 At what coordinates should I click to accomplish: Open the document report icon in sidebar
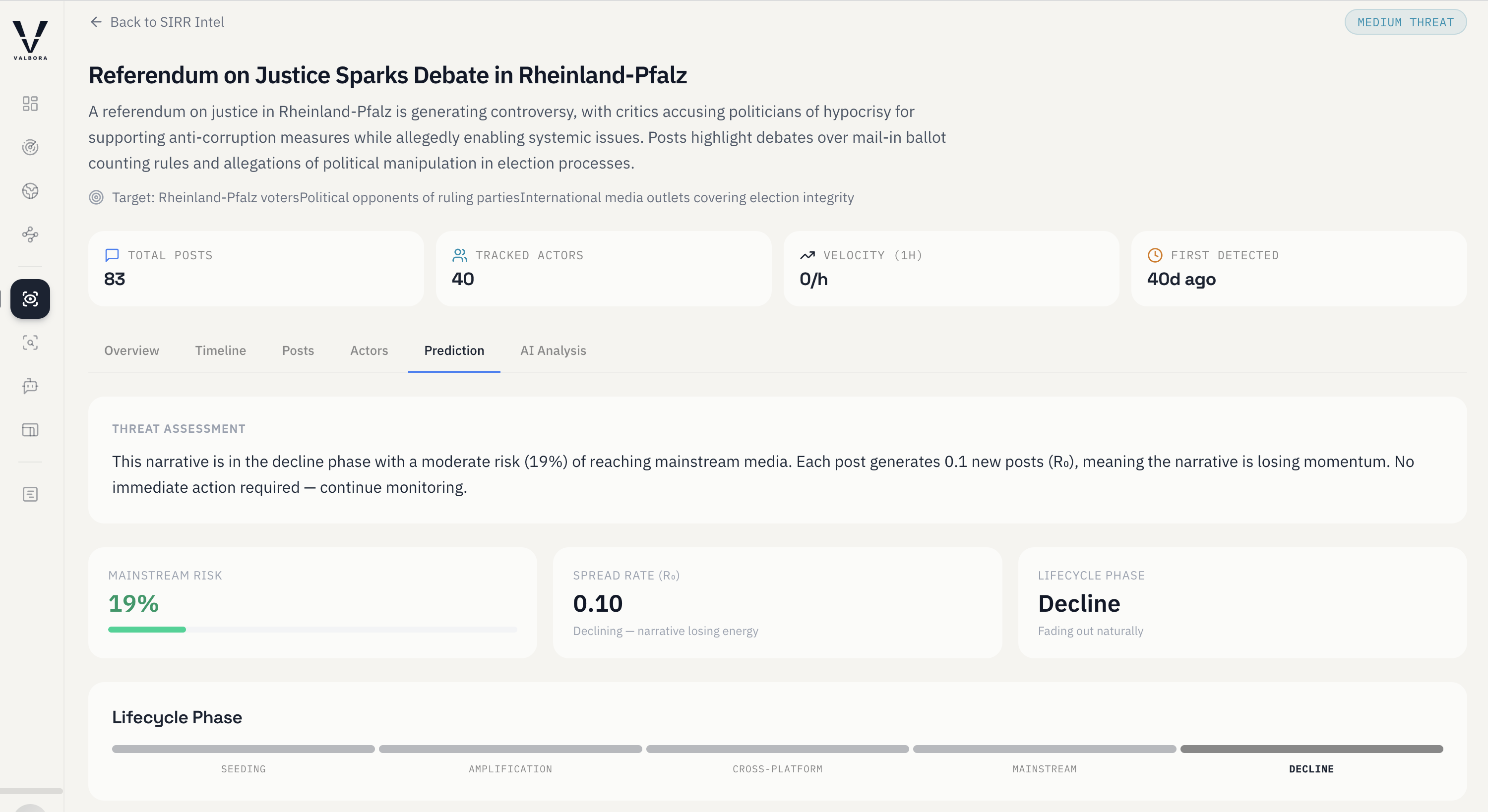[x=30, y=494]
